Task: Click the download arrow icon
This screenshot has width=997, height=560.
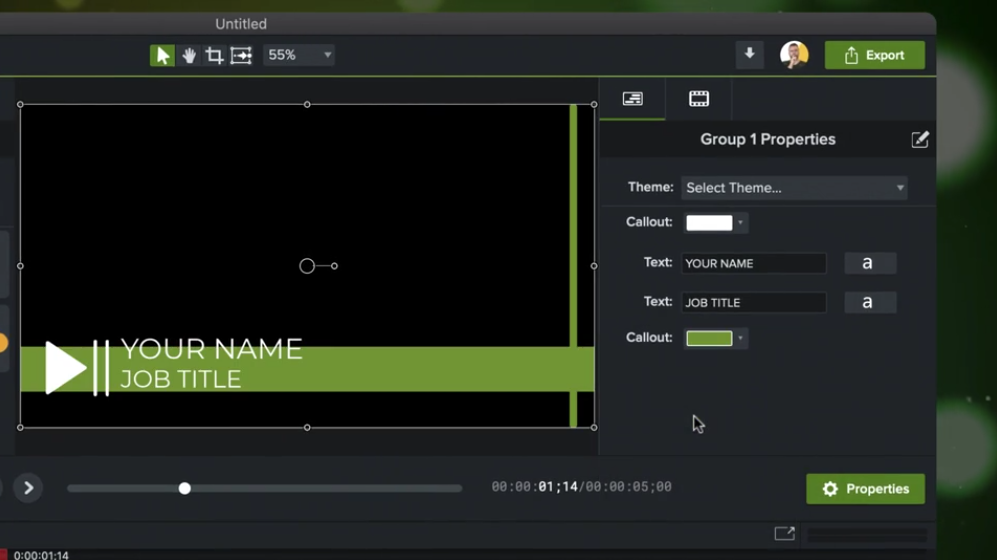Action: click(x=749, y=54)
